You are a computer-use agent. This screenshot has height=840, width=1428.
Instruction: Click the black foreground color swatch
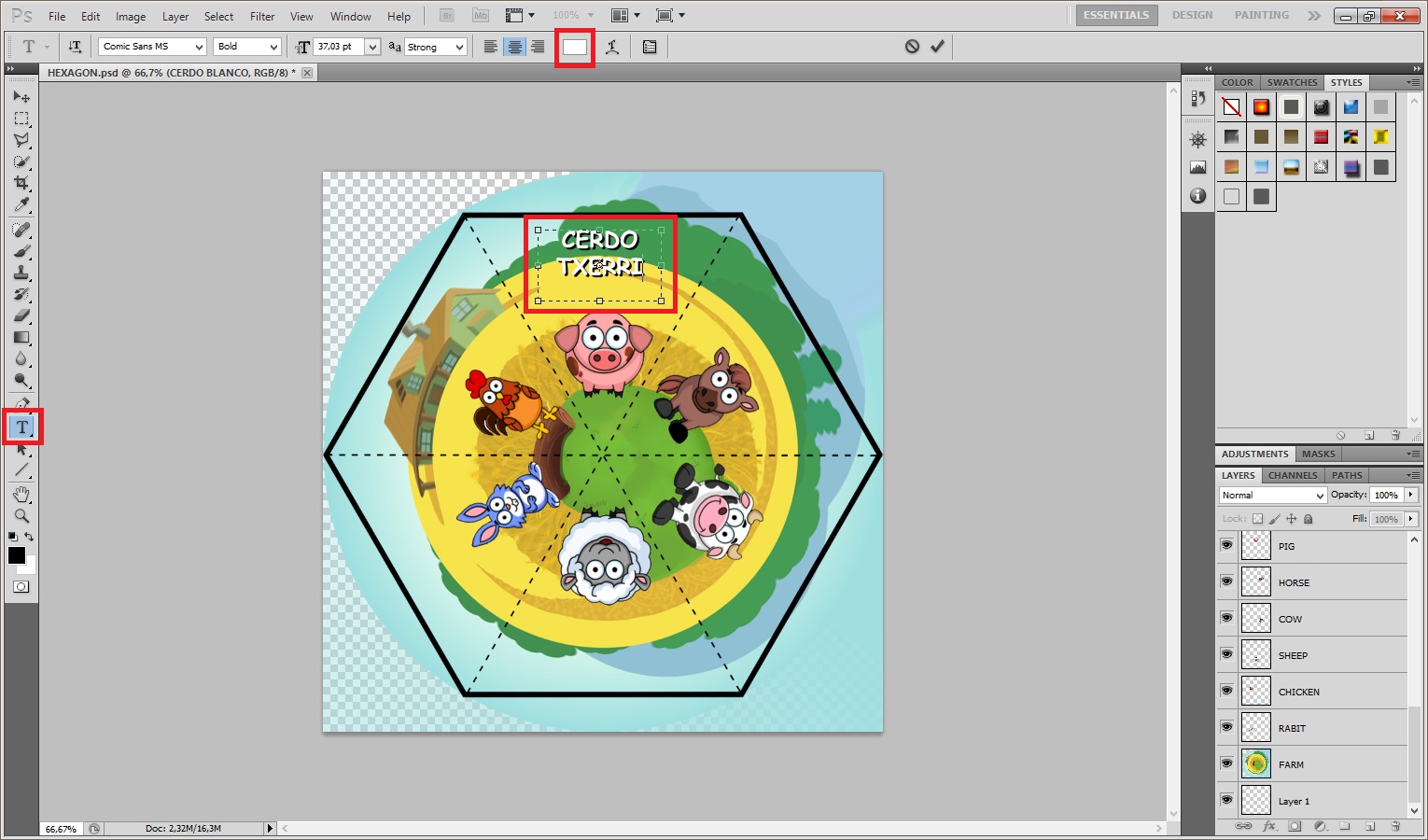click(x=17, y=556)
